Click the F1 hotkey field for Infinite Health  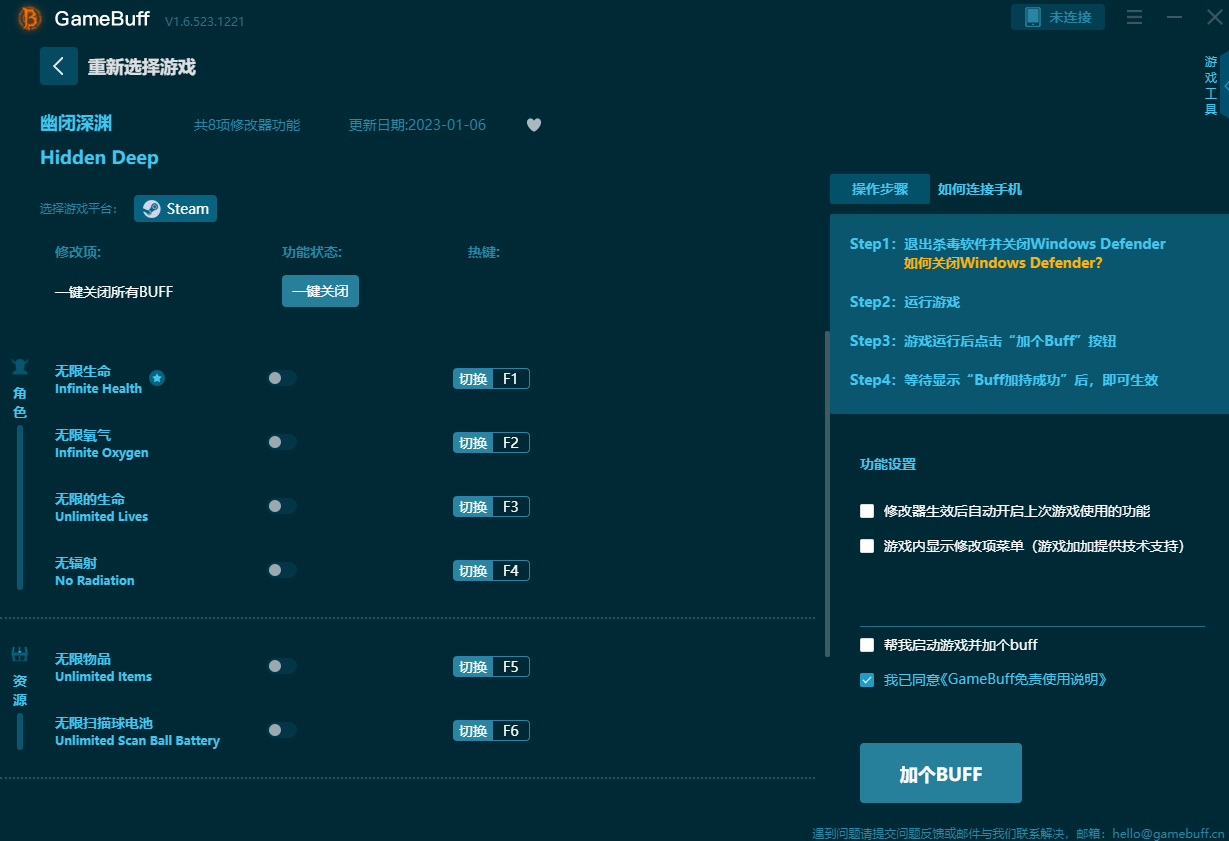coord(510,379)
